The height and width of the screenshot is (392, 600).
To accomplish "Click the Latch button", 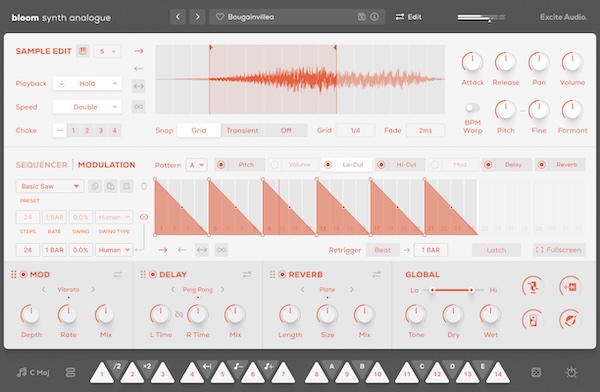I will tap(496, 250).
